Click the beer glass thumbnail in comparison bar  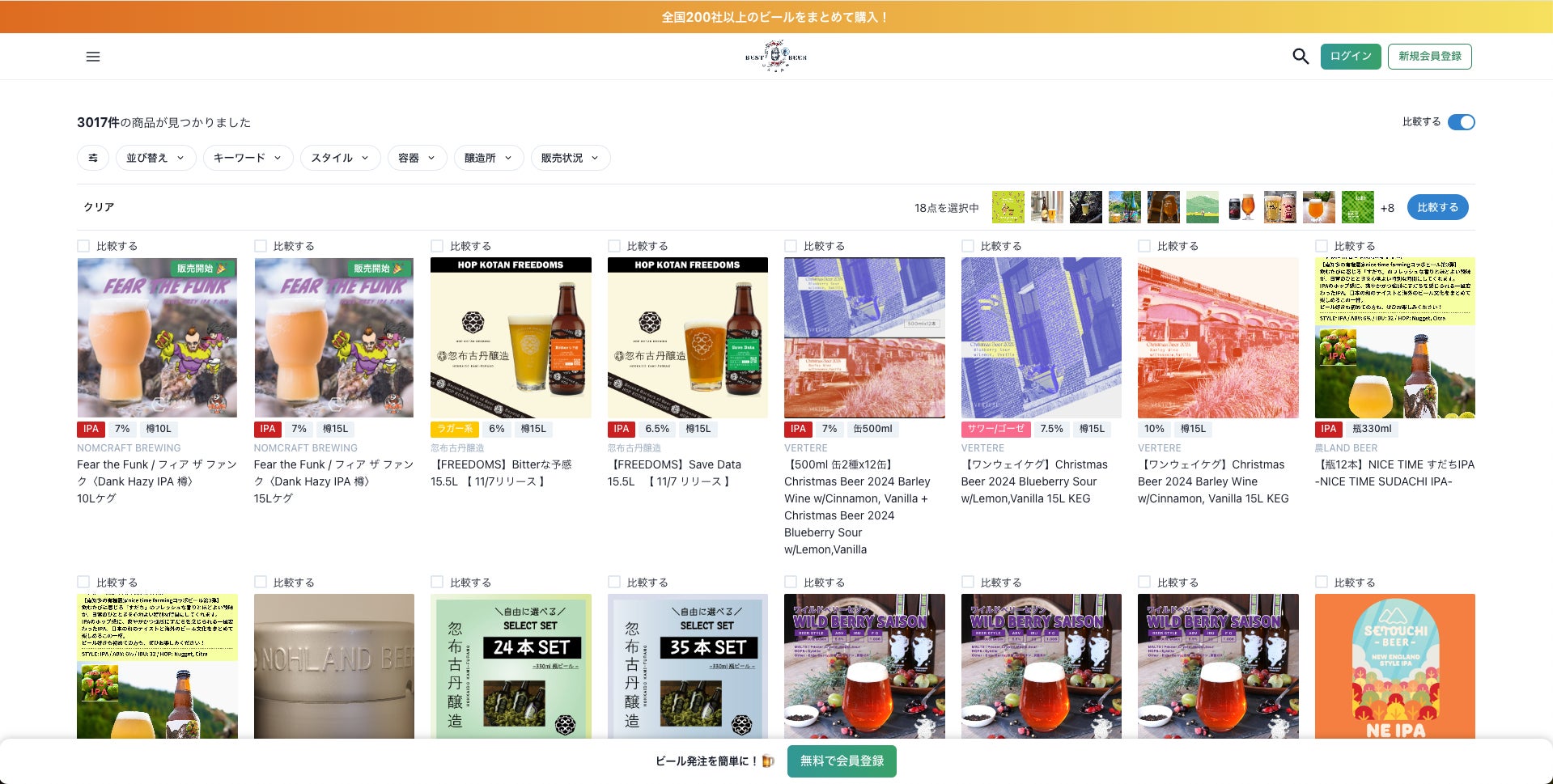coord(1318,207)
